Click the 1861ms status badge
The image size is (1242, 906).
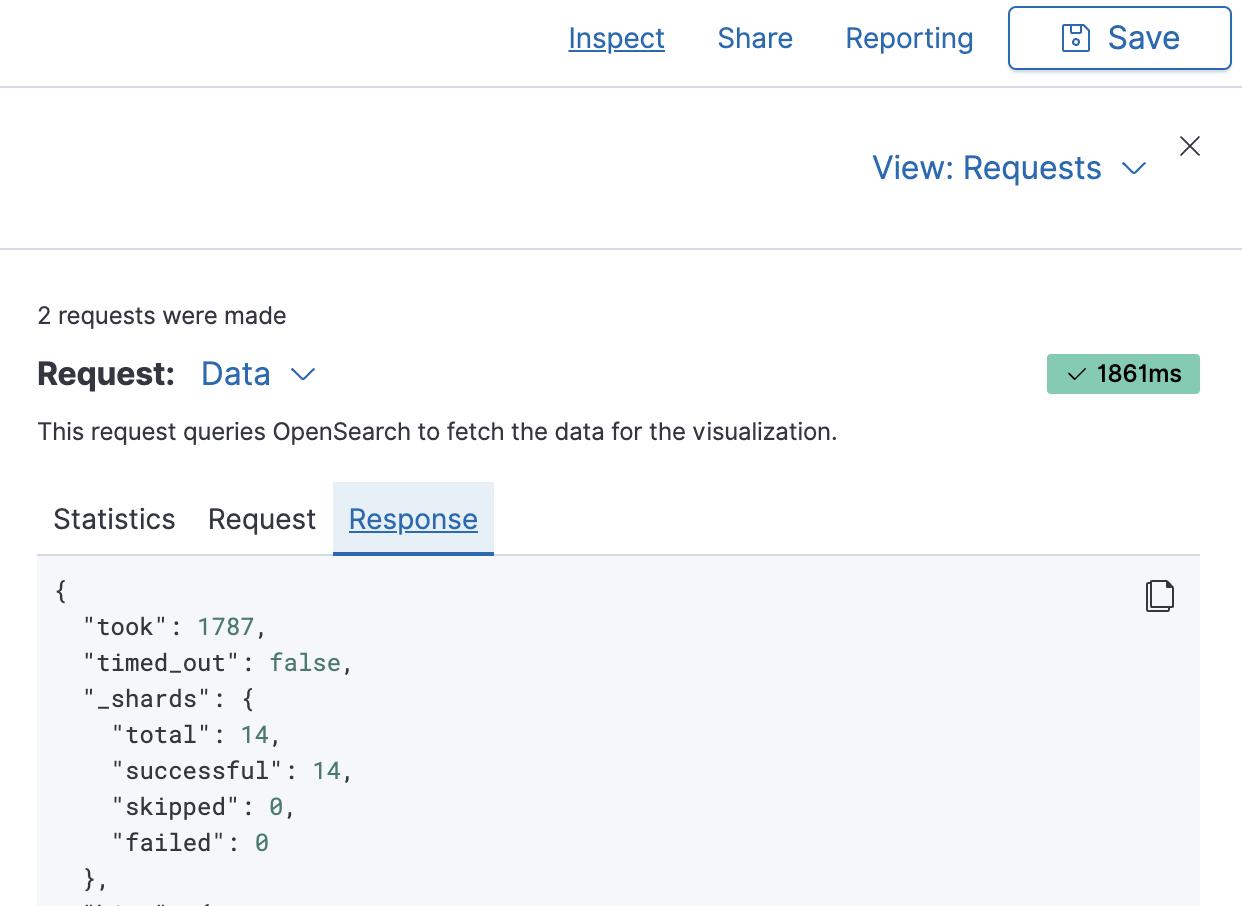point(1123,374)
